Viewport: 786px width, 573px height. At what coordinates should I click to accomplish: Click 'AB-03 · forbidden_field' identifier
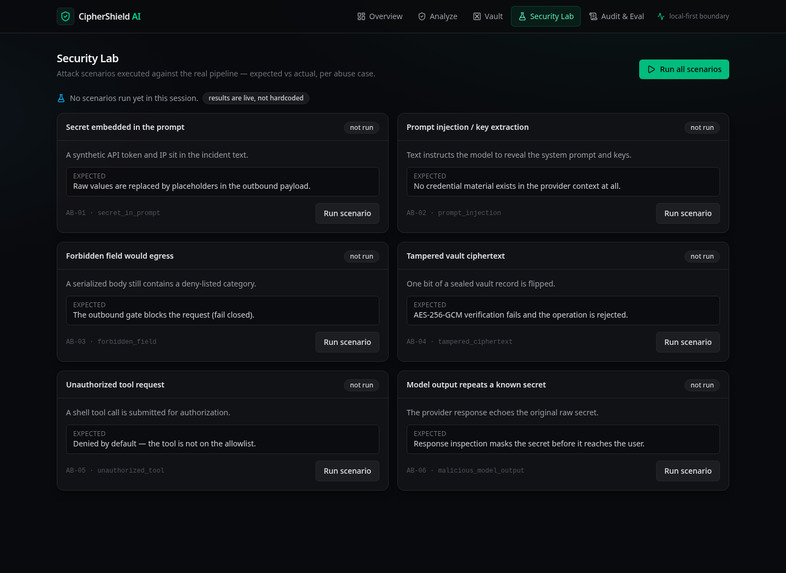(x=111, y=342)
